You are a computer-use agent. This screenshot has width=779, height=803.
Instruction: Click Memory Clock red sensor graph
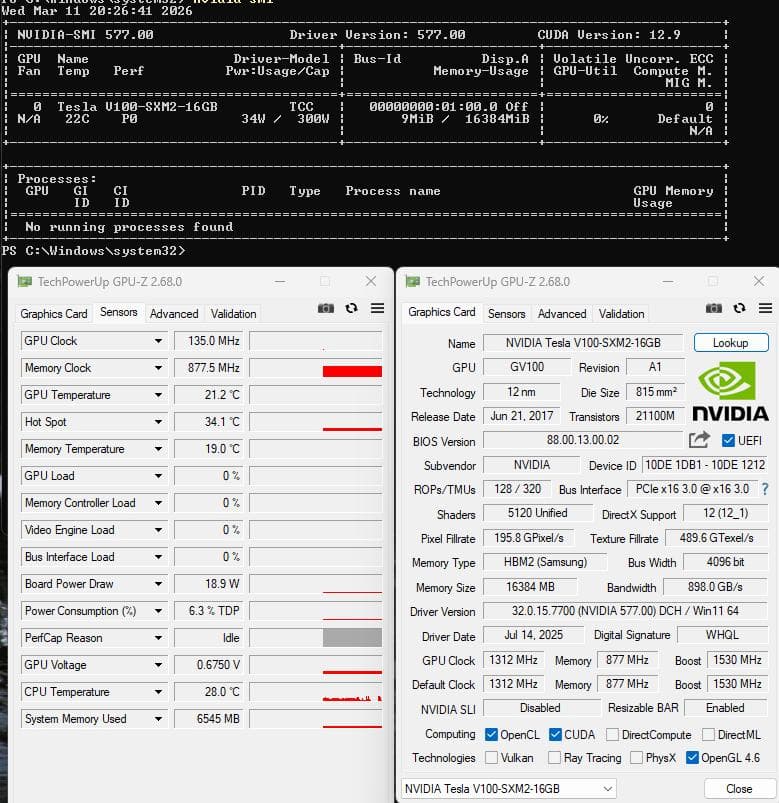pyautogui.click(x=315, y=368)
